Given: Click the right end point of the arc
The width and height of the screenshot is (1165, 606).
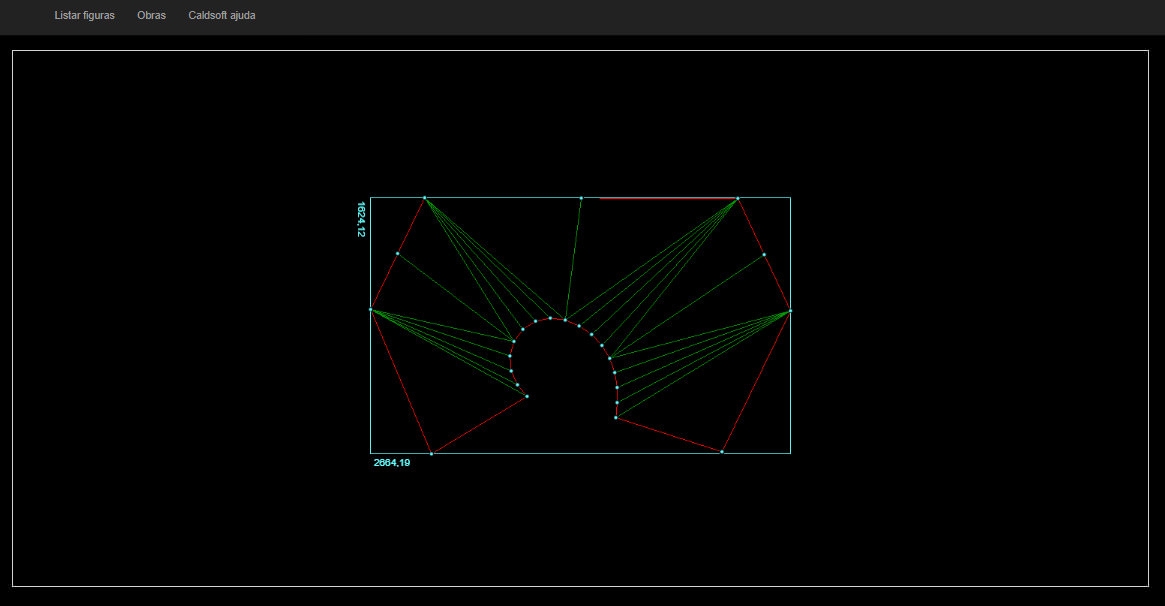Looking at the screenshot, I should click(616, 418).
